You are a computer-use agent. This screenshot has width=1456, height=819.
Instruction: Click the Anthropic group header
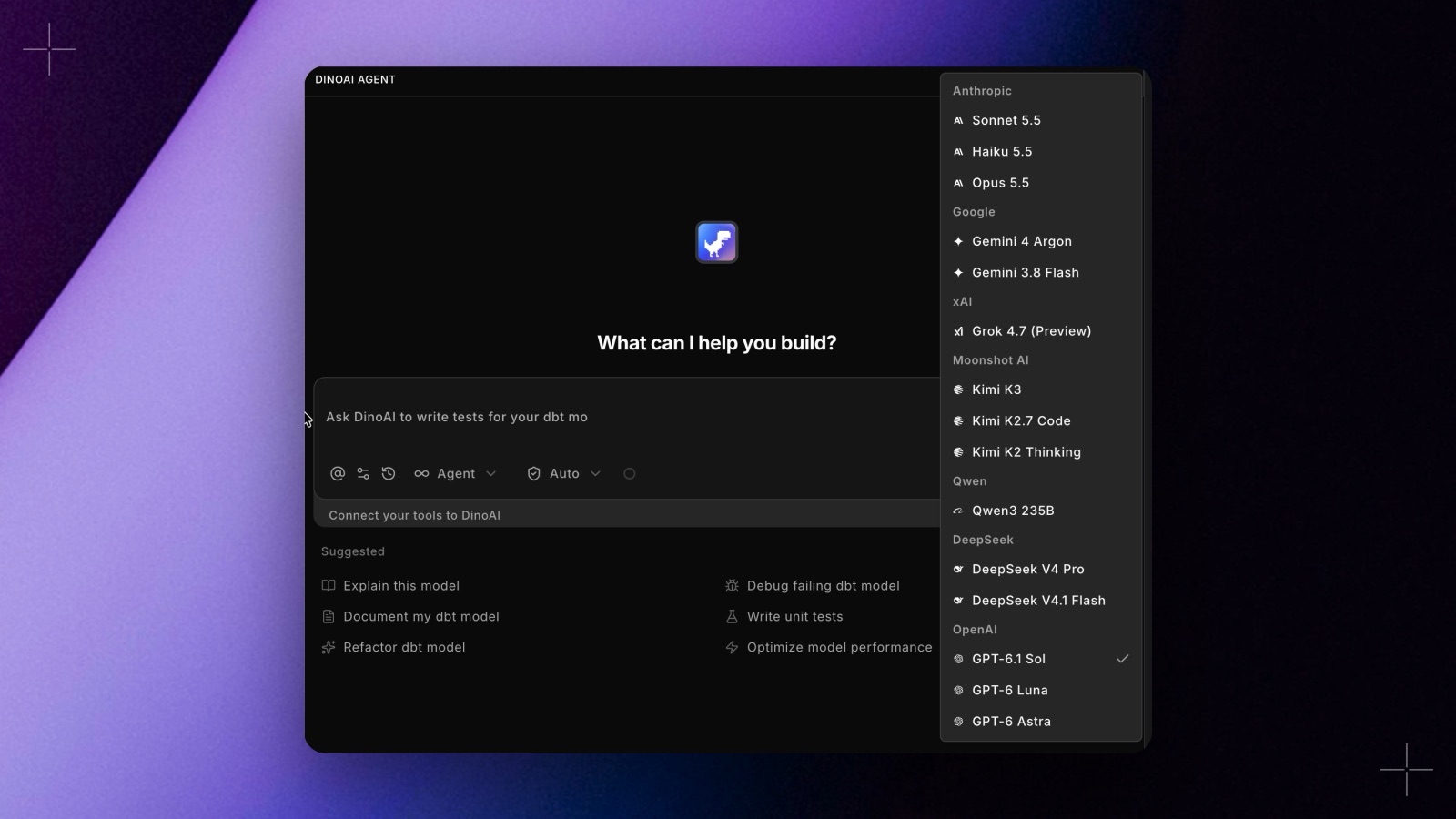[982, 91]
